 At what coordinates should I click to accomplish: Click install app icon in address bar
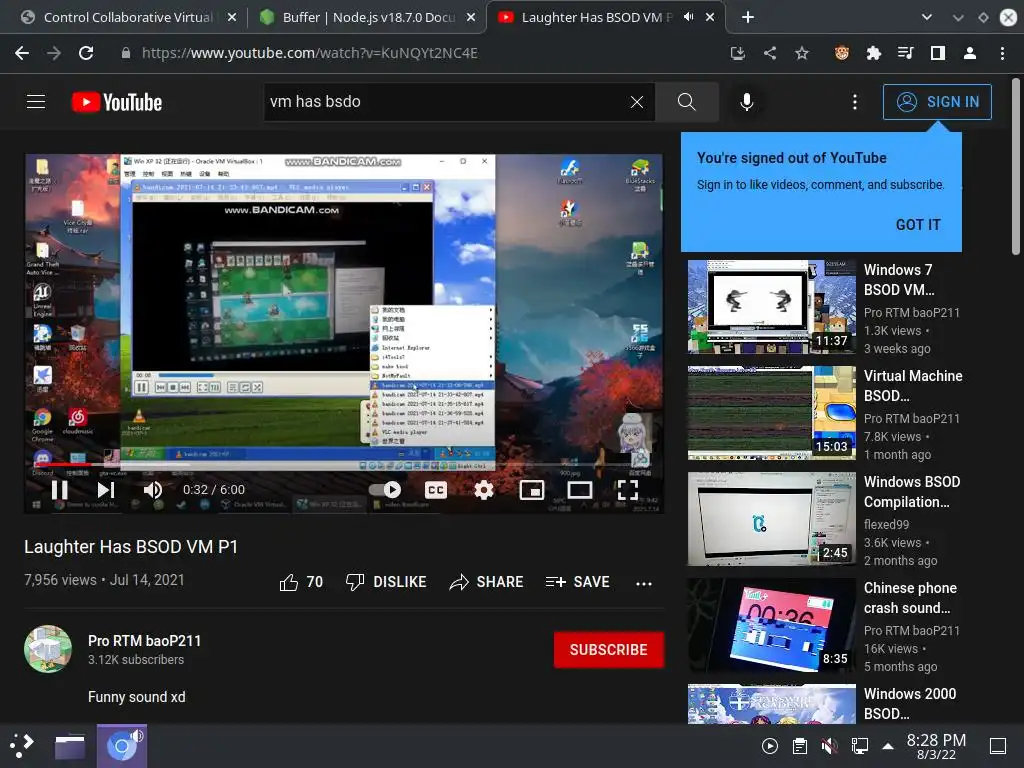click(737, 53)
